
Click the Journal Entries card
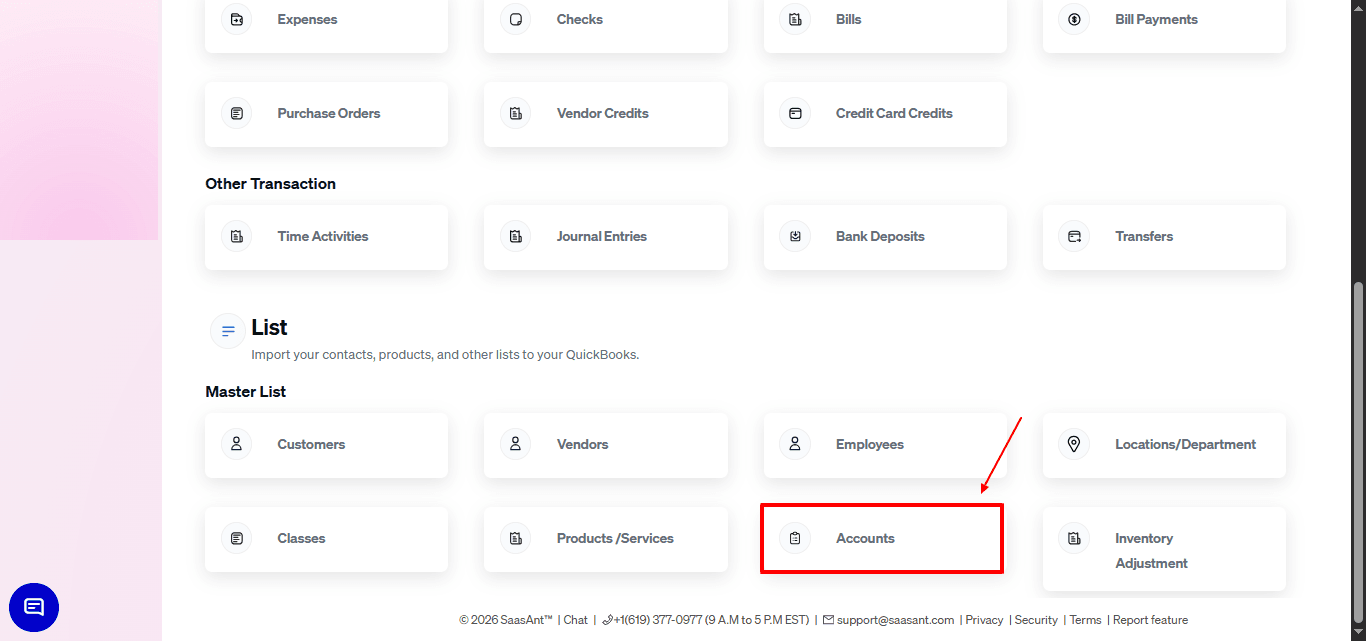pyautogui.click(x=606, y=236)
